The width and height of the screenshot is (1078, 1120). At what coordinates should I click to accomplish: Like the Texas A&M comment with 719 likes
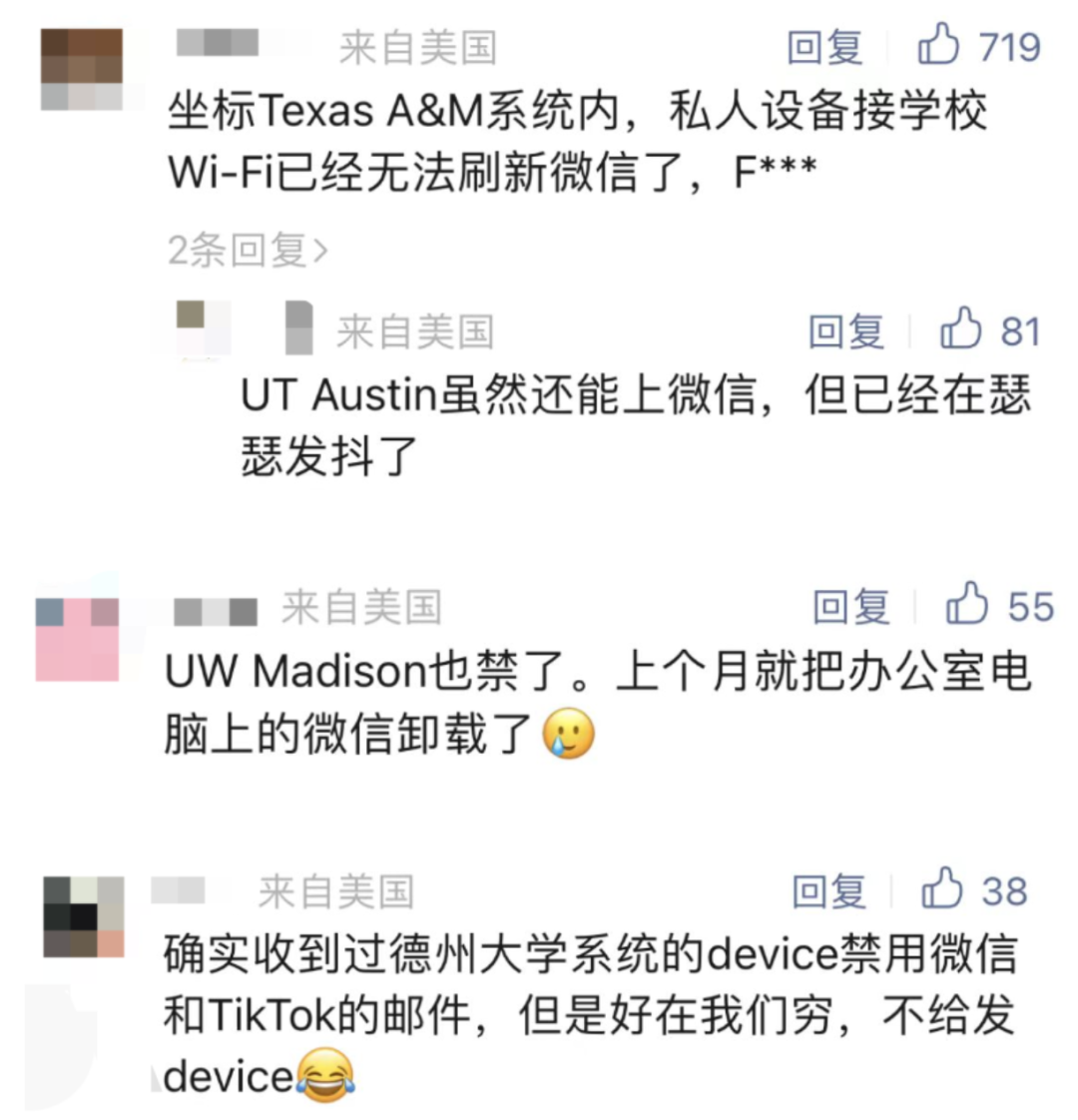coord(979,45)
